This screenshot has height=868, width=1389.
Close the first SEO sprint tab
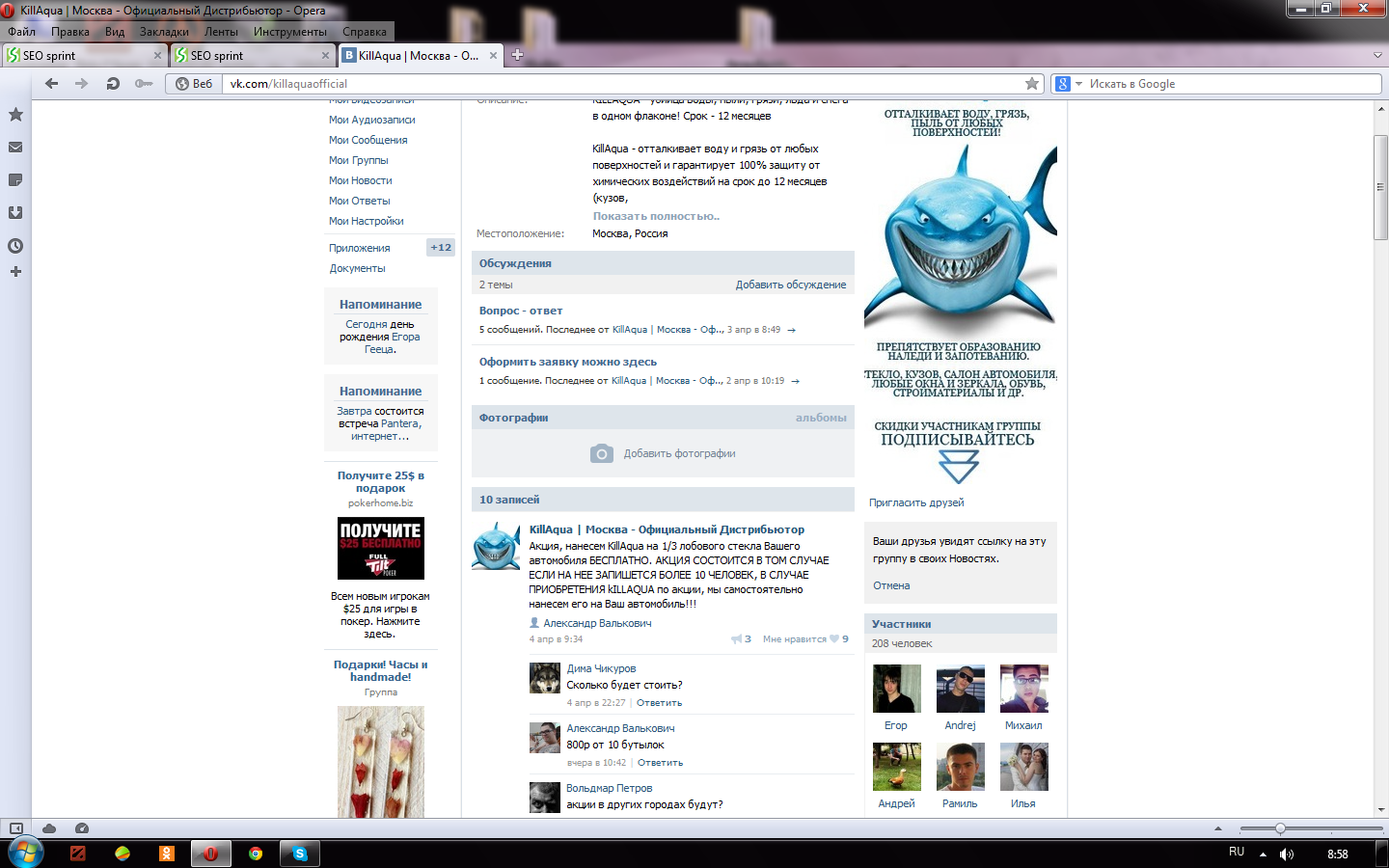click(x=157, y=56)
